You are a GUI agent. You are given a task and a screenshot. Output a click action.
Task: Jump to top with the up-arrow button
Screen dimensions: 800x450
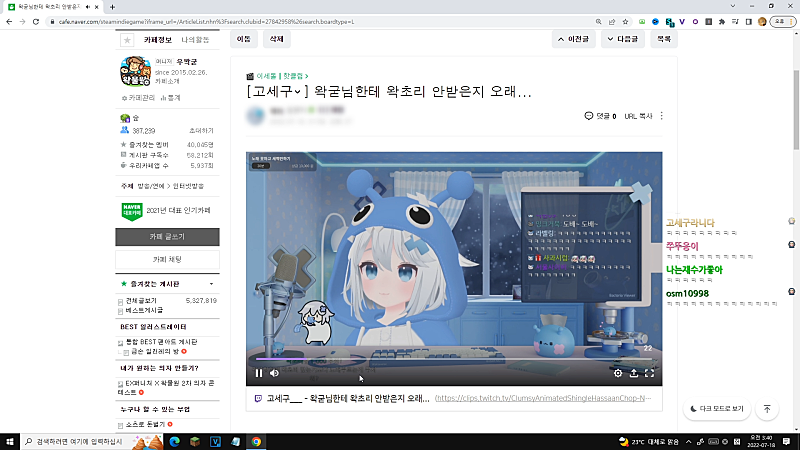pos(767,409)
